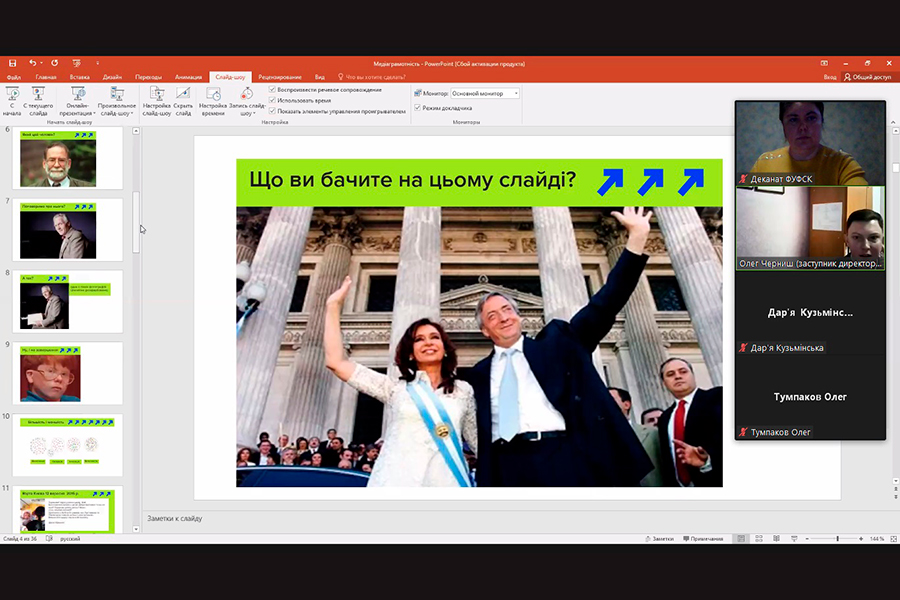Click zoom in plus button
This screenshot has width=900, height=600.
tap(861, 539)
